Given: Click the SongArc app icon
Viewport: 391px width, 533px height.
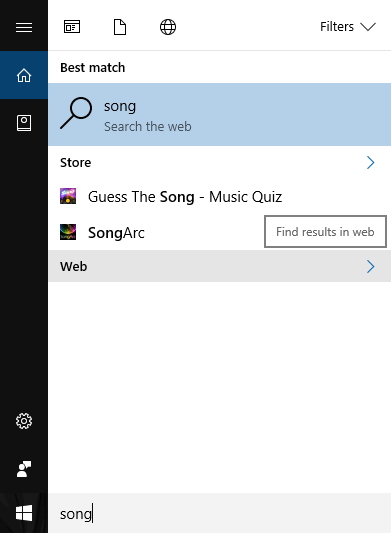Looking at the screenshot, I should tap(68, 232).
